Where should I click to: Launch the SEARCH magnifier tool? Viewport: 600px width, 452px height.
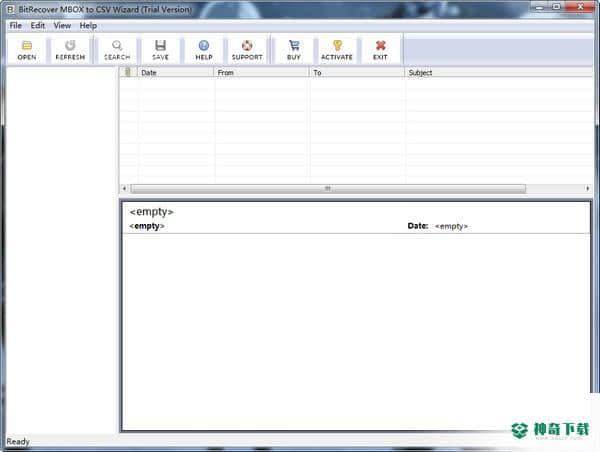(x=117, y=50)
